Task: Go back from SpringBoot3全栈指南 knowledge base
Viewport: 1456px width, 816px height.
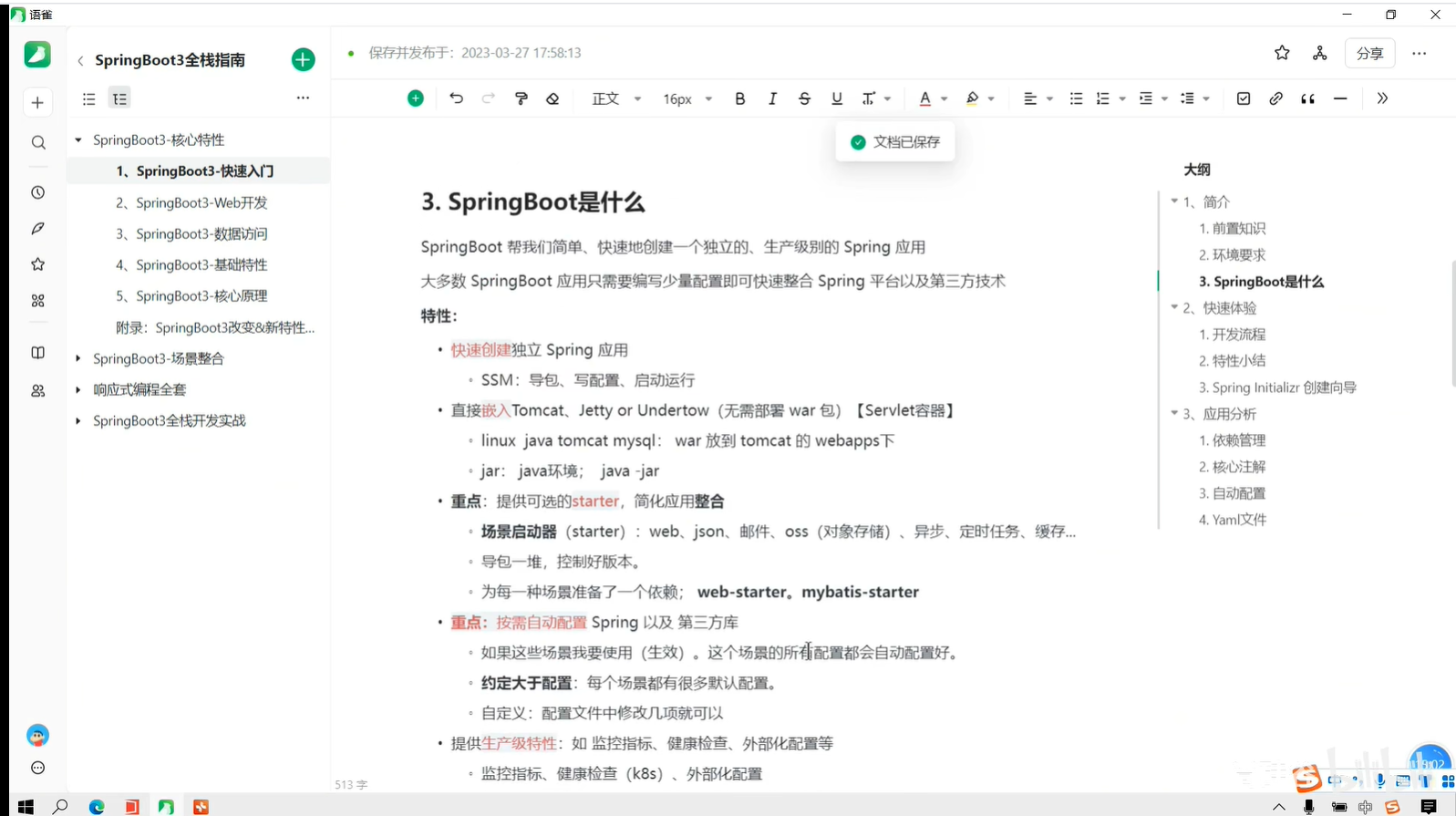Action: [x=80, y=60]
